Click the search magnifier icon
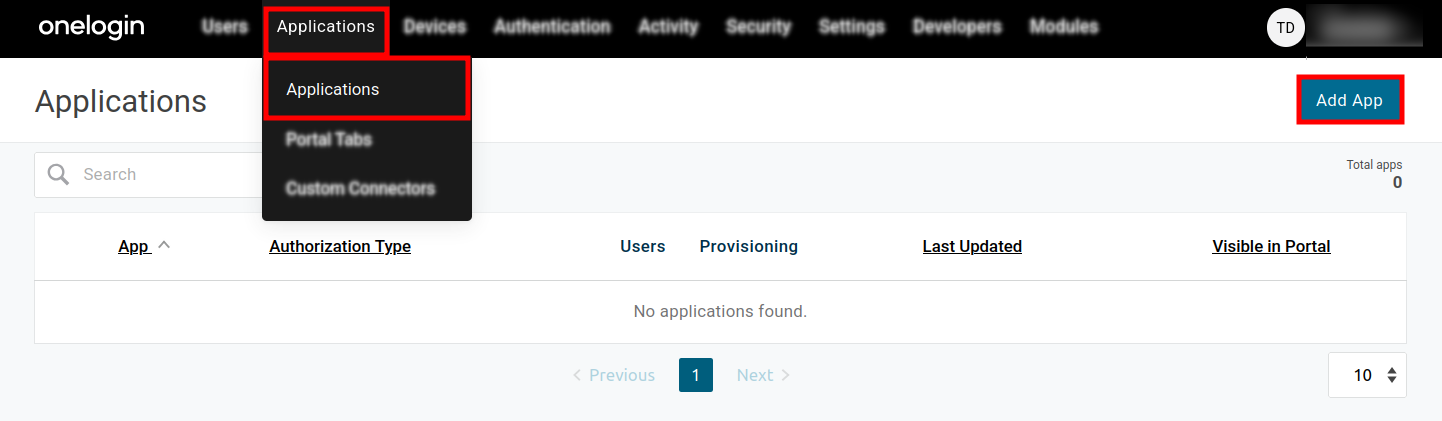Viewport: 1442px width, 421px height. click(x=59, y=175)
